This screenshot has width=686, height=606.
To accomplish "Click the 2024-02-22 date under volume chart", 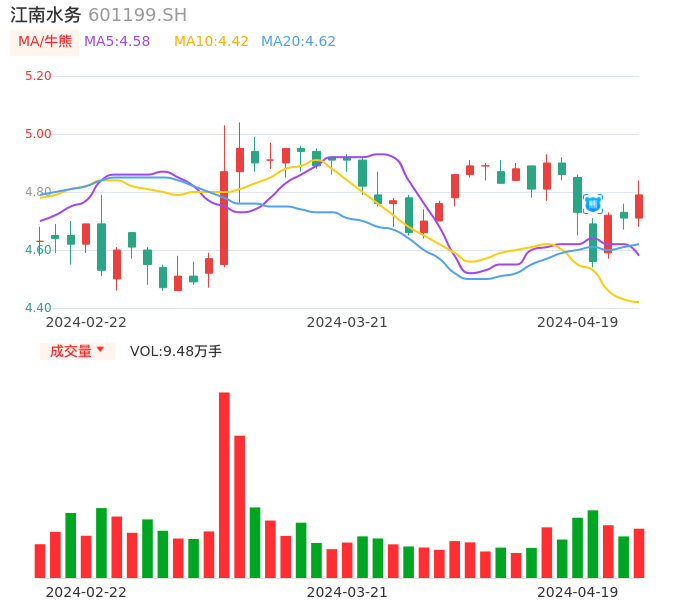I will point(86,592).
